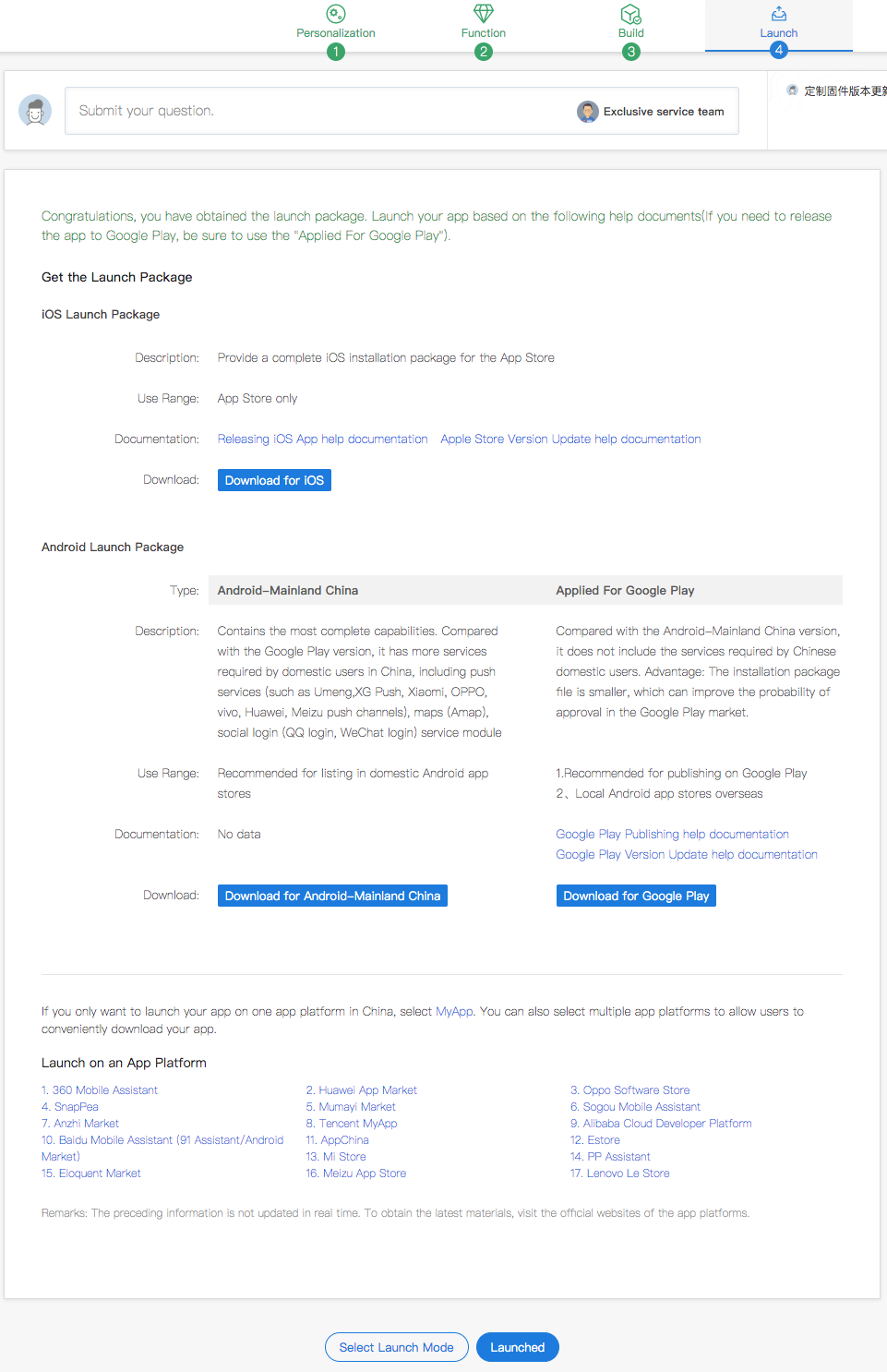Viewport: 887px width, 1372px height.
Task: Click the firmware update notice text
Action: [x=845, y=90]
